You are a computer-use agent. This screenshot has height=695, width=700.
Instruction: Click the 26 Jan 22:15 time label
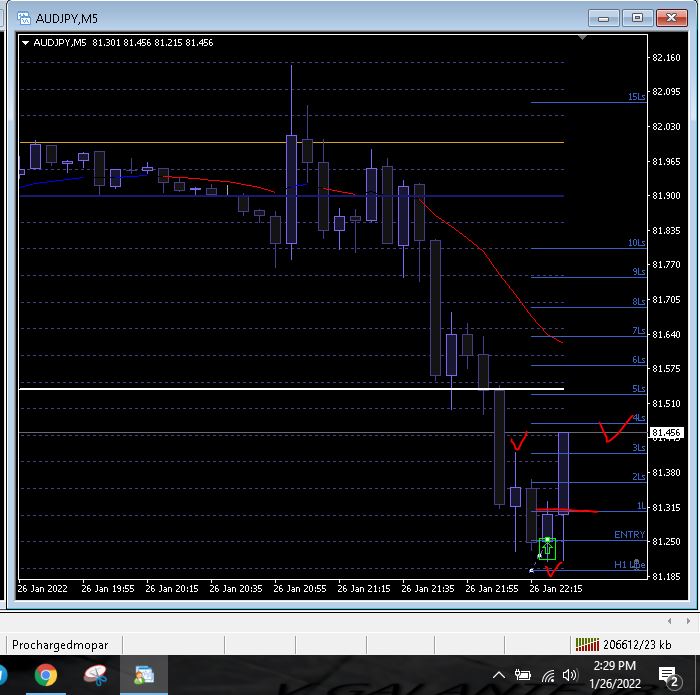coord(555,589)
